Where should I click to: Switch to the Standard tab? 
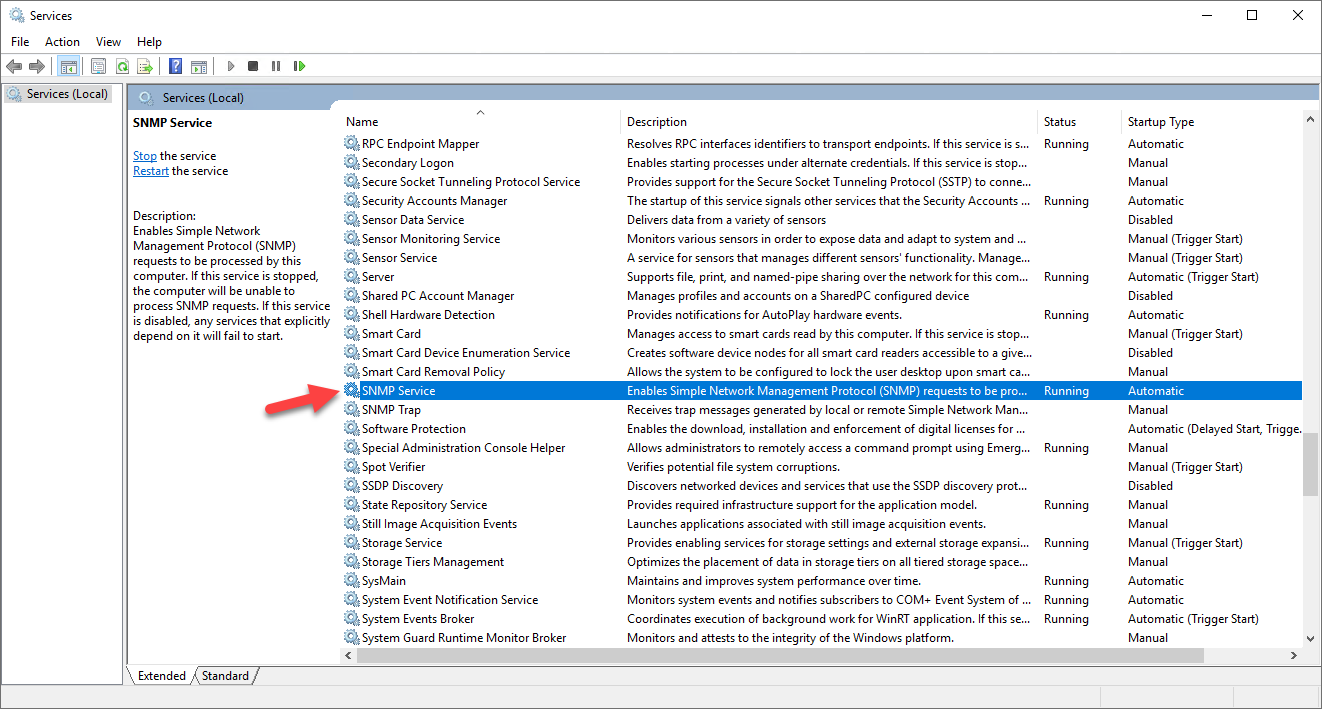point(224,675)
